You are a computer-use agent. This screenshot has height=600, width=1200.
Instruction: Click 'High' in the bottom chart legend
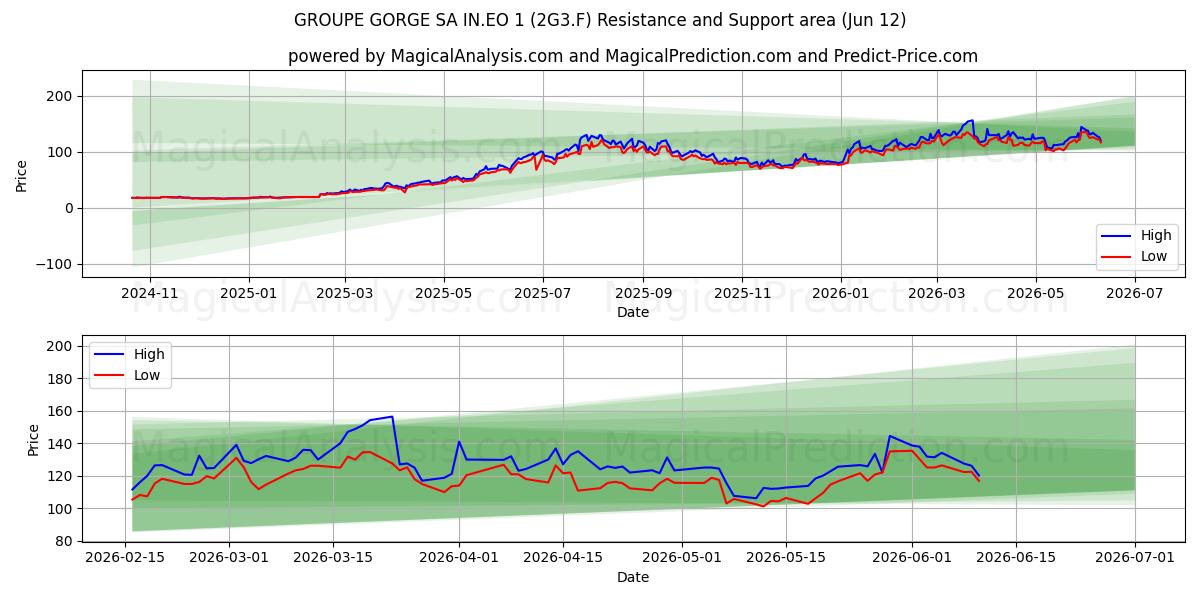pos(150,354)
